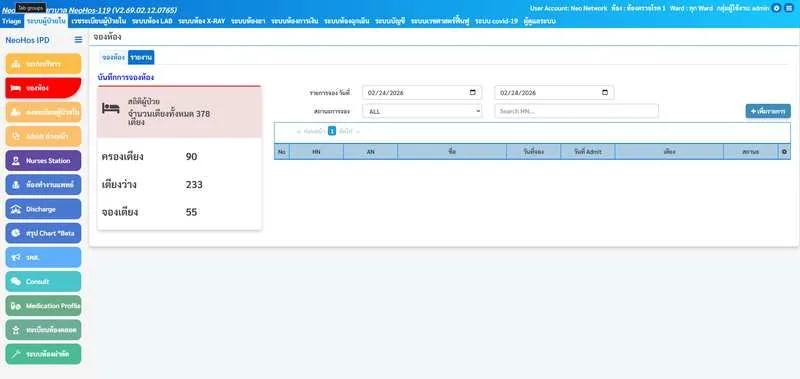Click NeoHos-119 title link in header
Screen dimensions: 800x379
coord(123,10)
